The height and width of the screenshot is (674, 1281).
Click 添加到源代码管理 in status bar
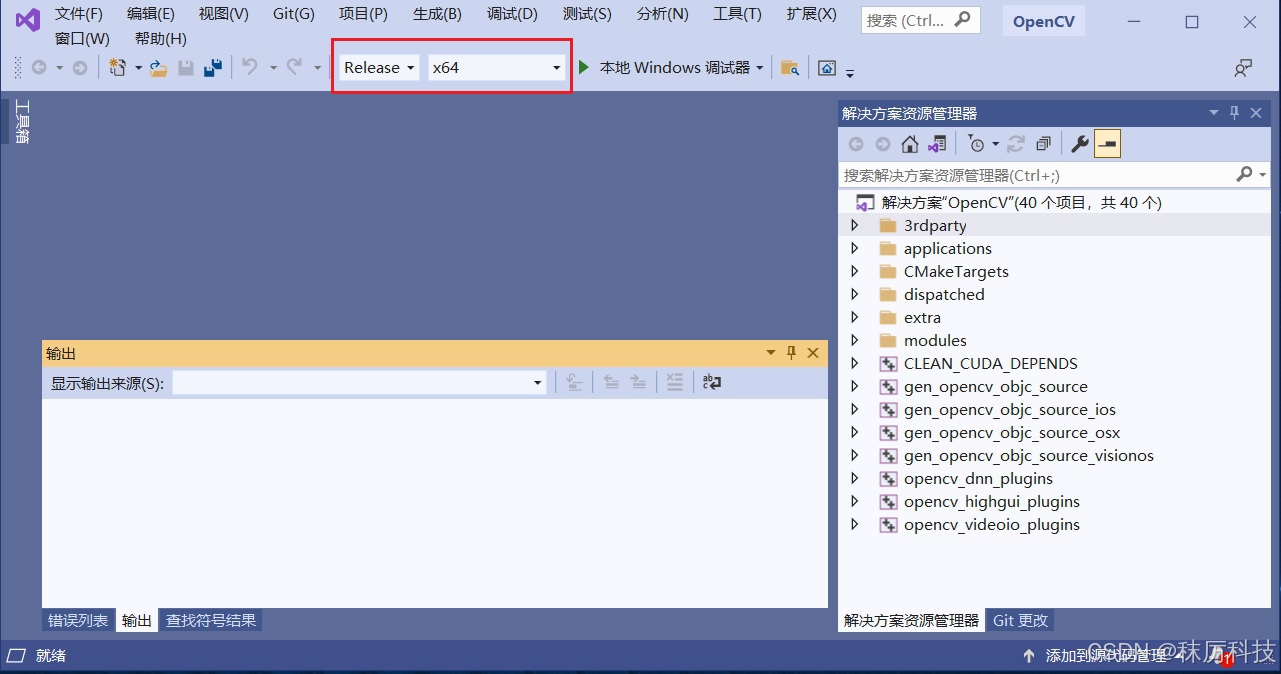tap(1105, 657)
